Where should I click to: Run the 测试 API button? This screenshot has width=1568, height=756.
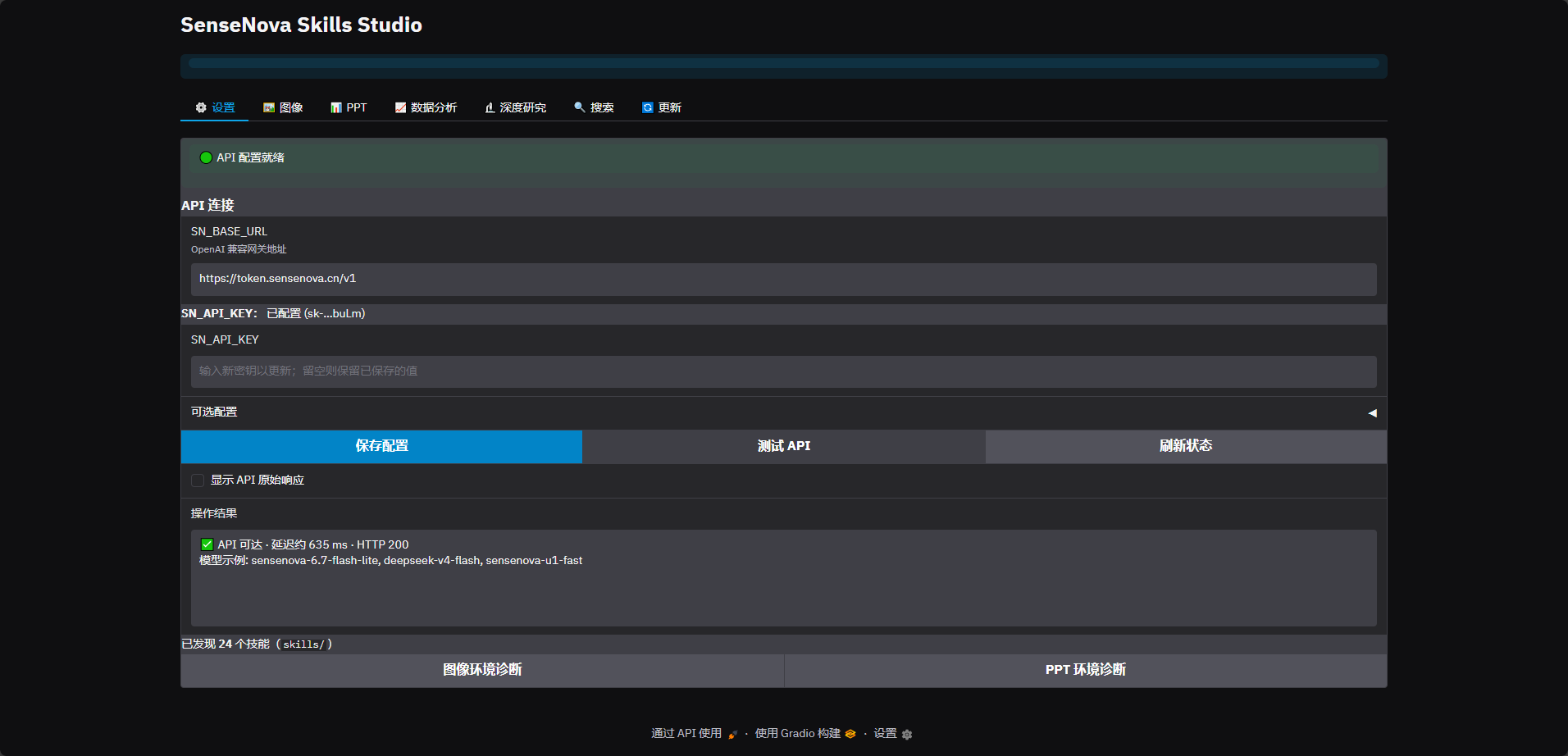pos(784,446)
